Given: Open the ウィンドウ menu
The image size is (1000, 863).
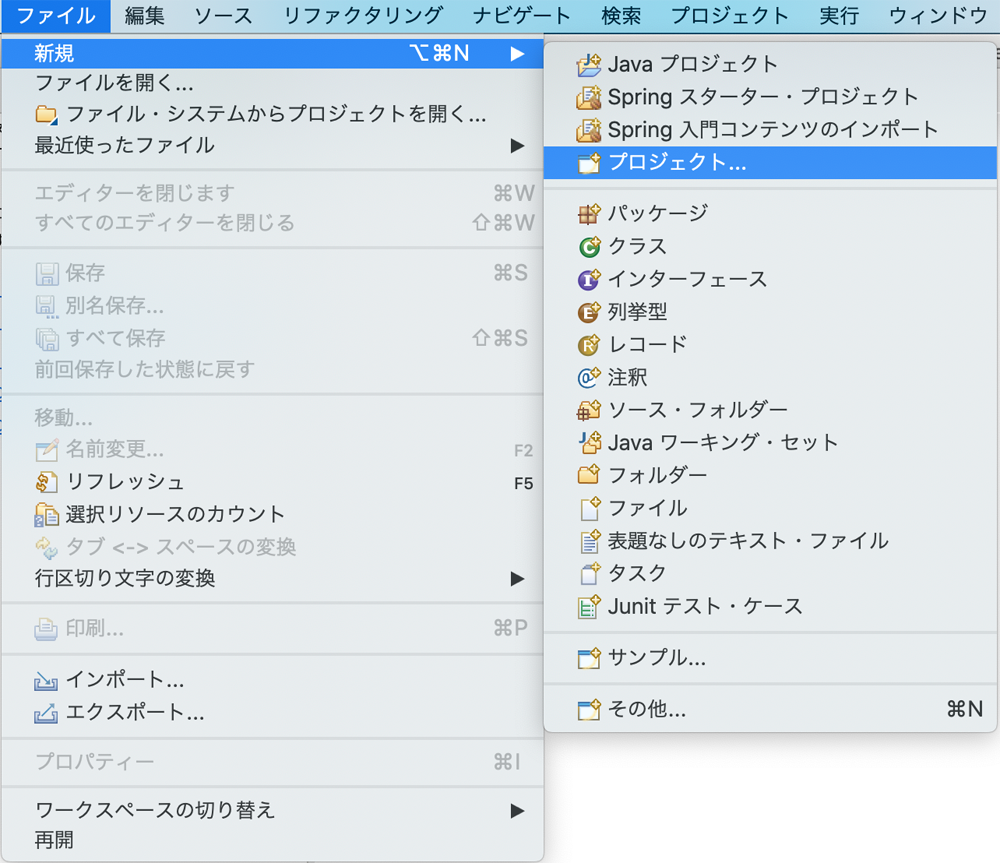Looking at the screenshot, I should tap(938, 16).
